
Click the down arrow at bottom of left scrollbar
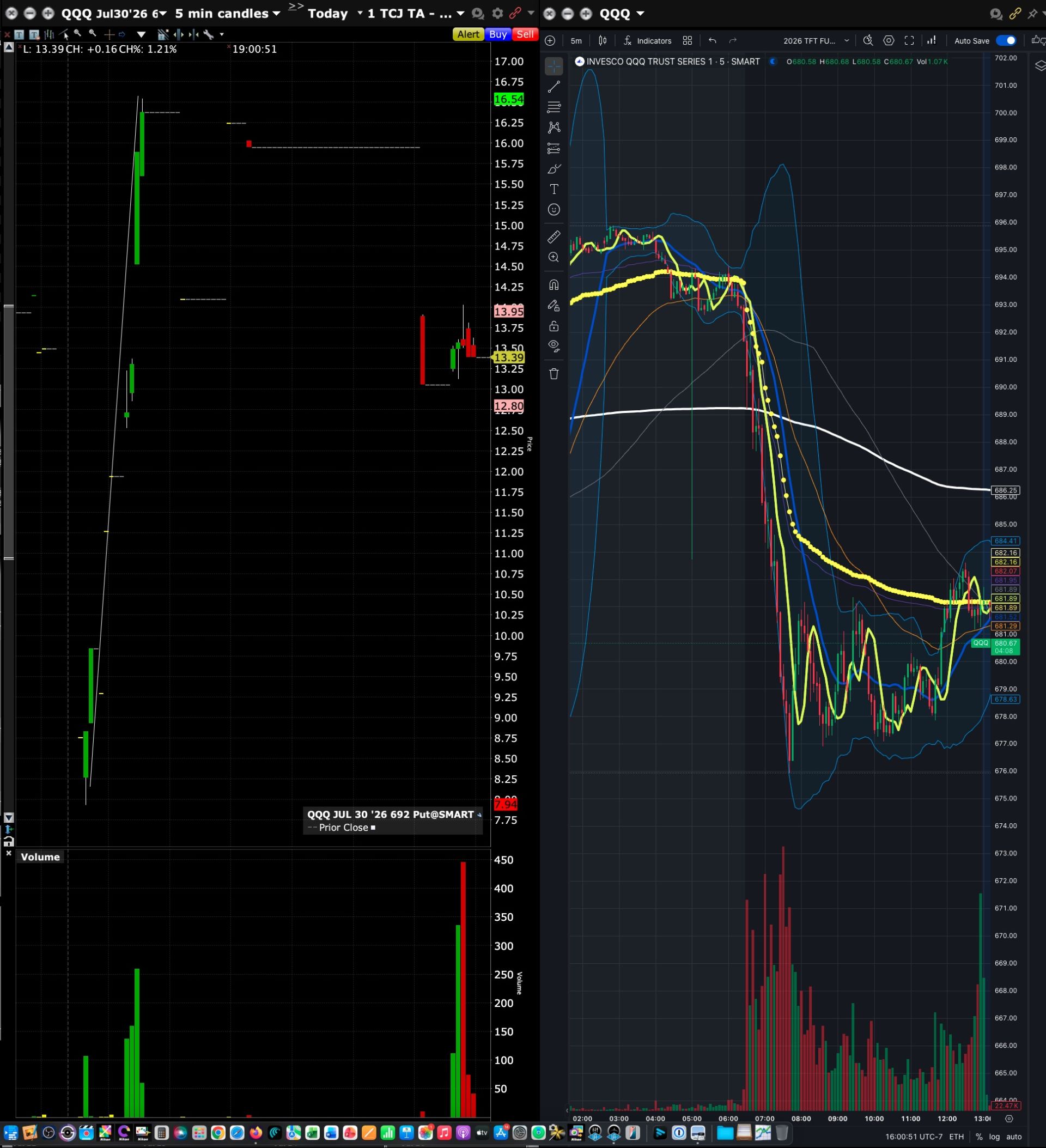(9, 817)
